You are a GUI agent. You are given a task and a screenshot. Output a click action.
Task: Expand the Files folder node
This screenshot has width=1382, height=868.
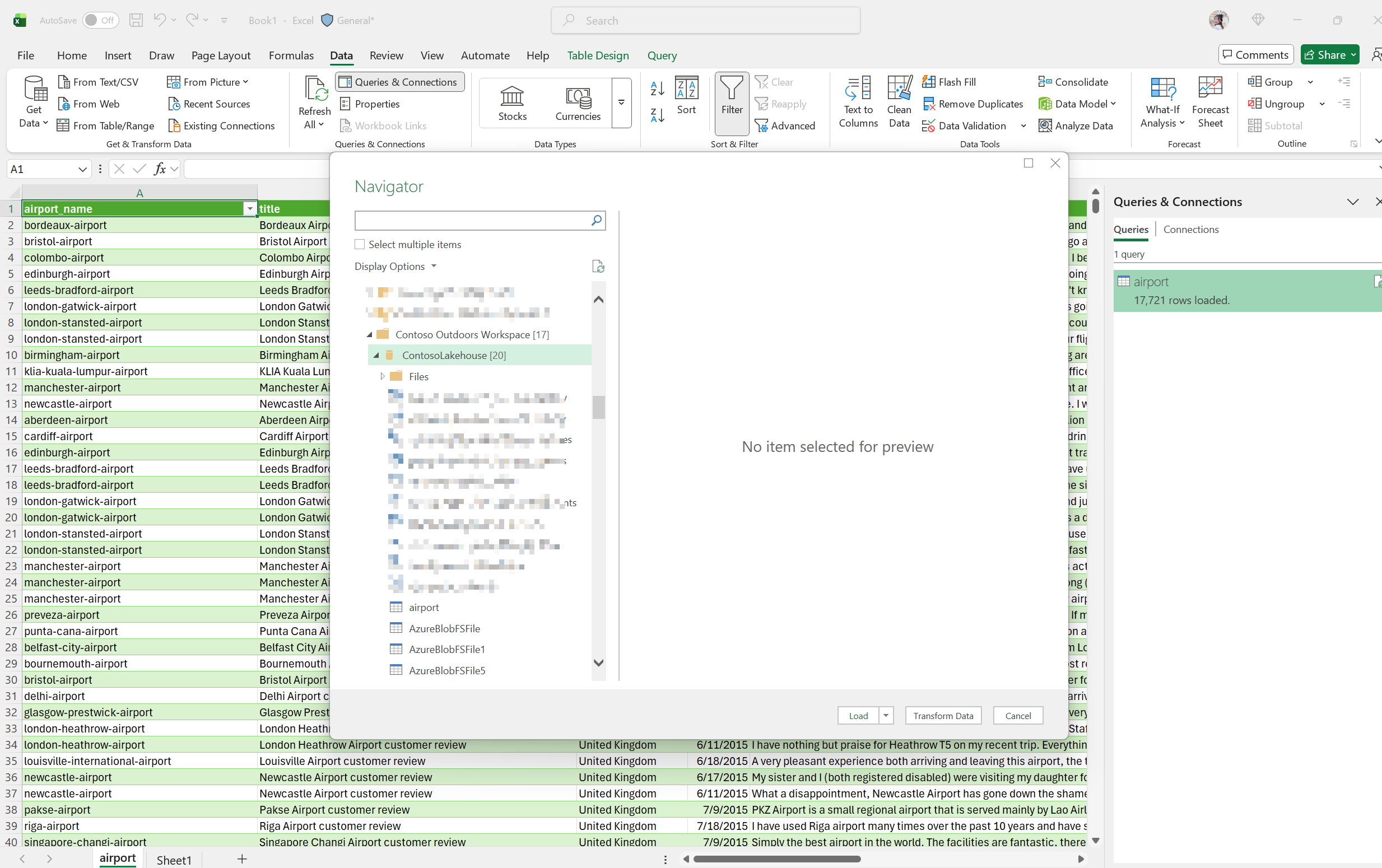[382, 376]
